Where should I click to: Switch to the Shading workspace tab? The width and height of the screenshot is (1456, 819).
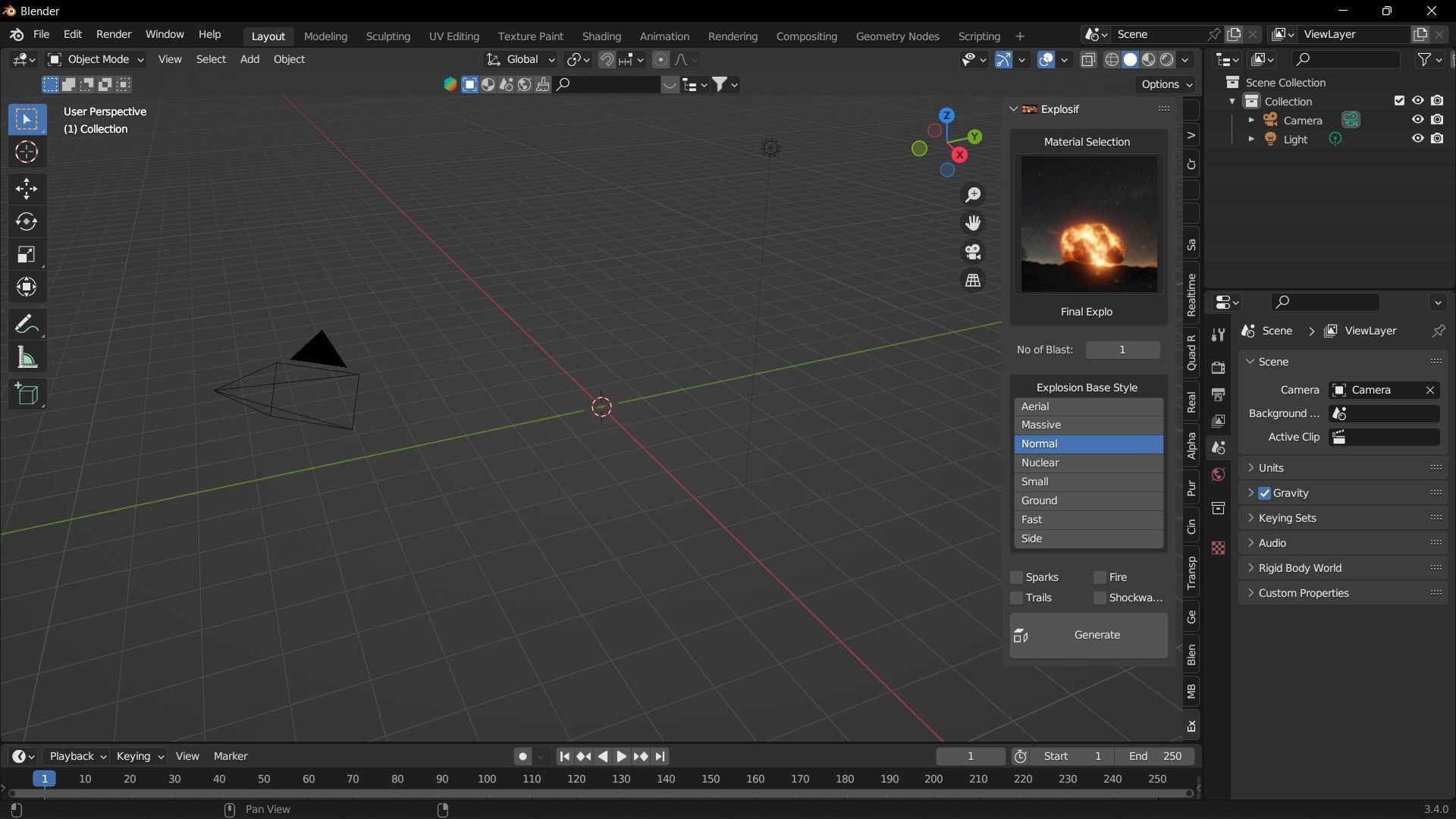click(601, 36)
